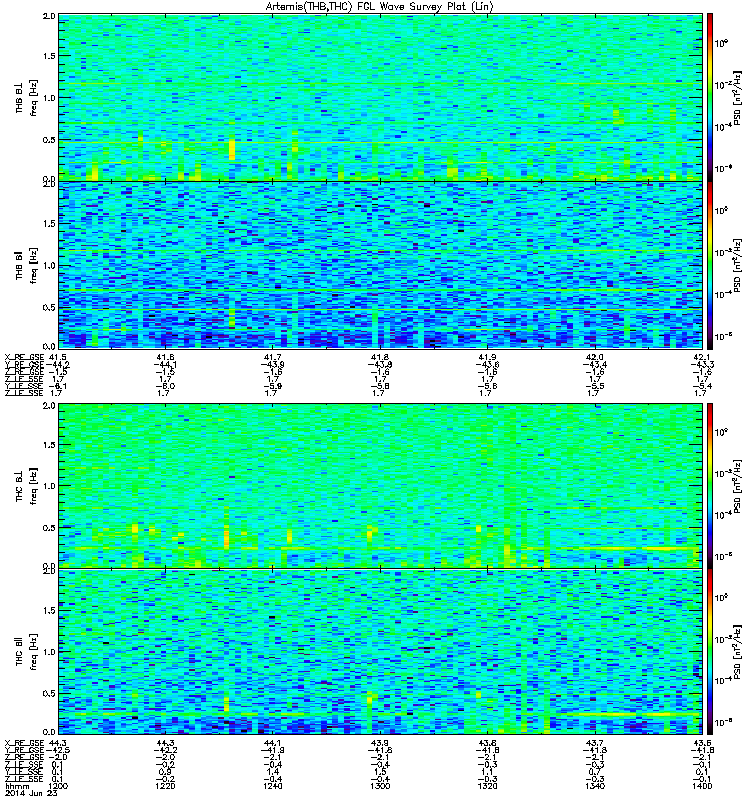Screen dimensions: 750x800
Task: Click the "1.0" frequency tick of the THB B∥ panel
Action: point(49,266)
